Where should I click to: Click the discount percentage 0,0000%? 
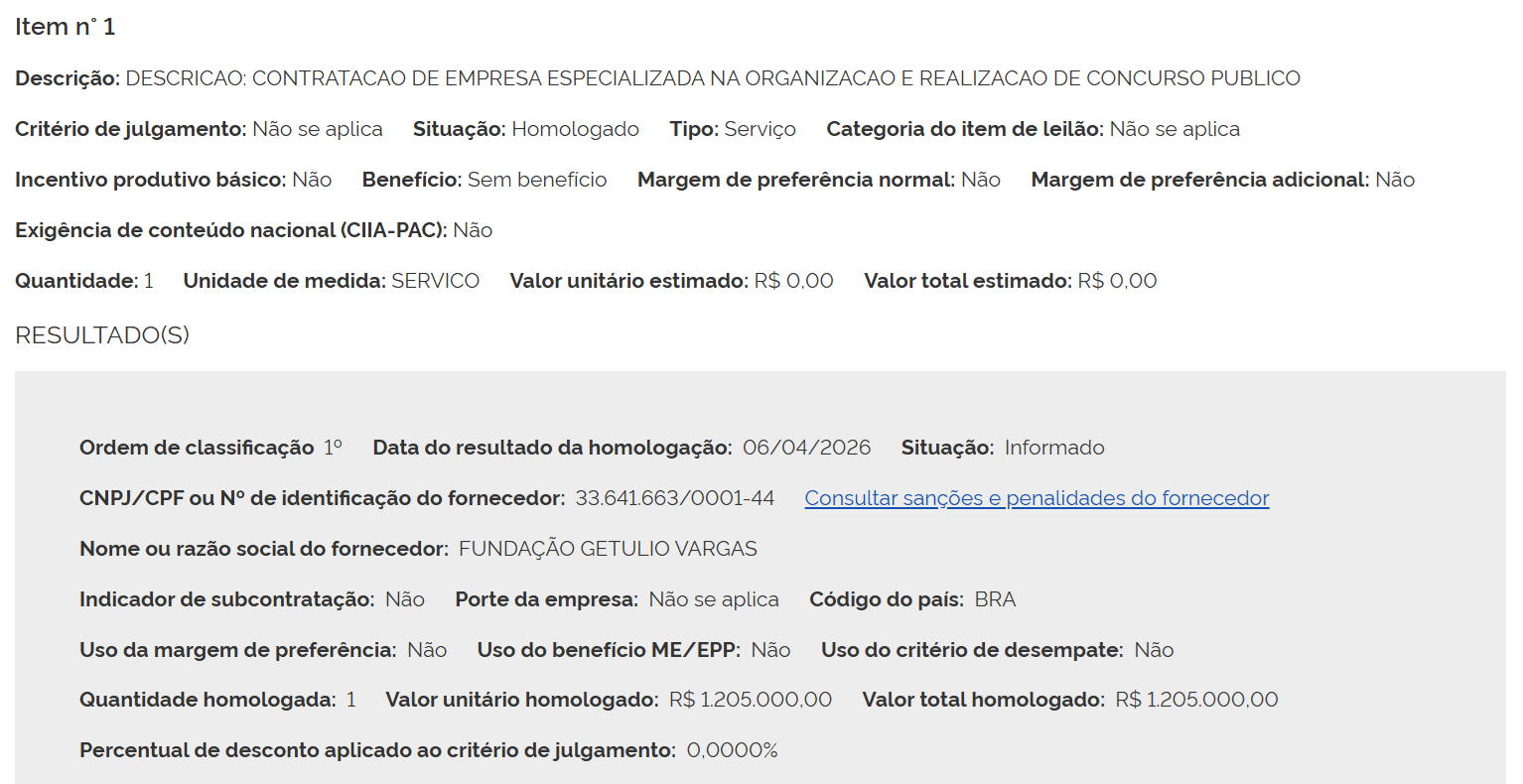pyautogui.click(x=732, y=750)
